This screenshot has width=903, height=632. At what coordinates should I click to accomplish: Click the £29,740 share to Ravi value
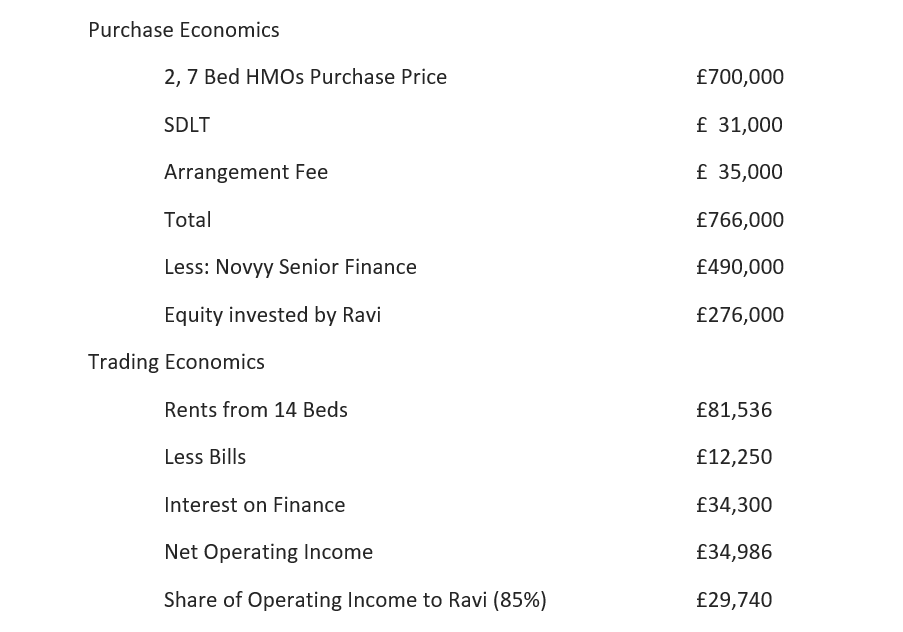pos(734,600)
